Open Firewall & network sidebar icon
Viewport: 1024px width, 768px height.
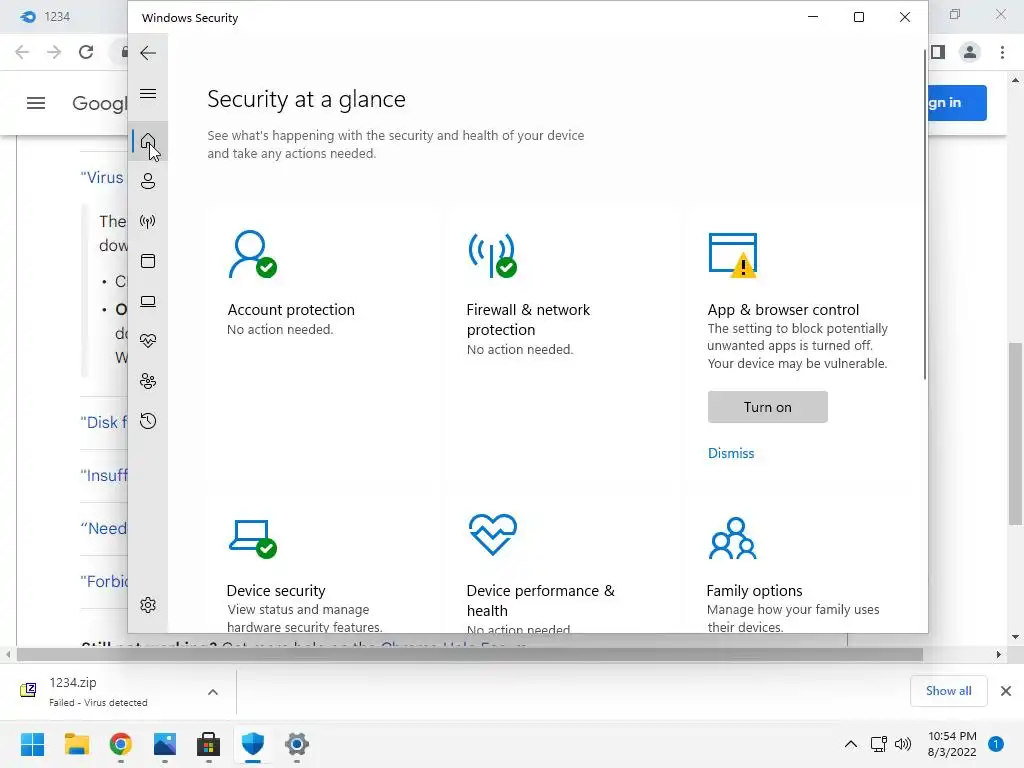pos(148,221)
